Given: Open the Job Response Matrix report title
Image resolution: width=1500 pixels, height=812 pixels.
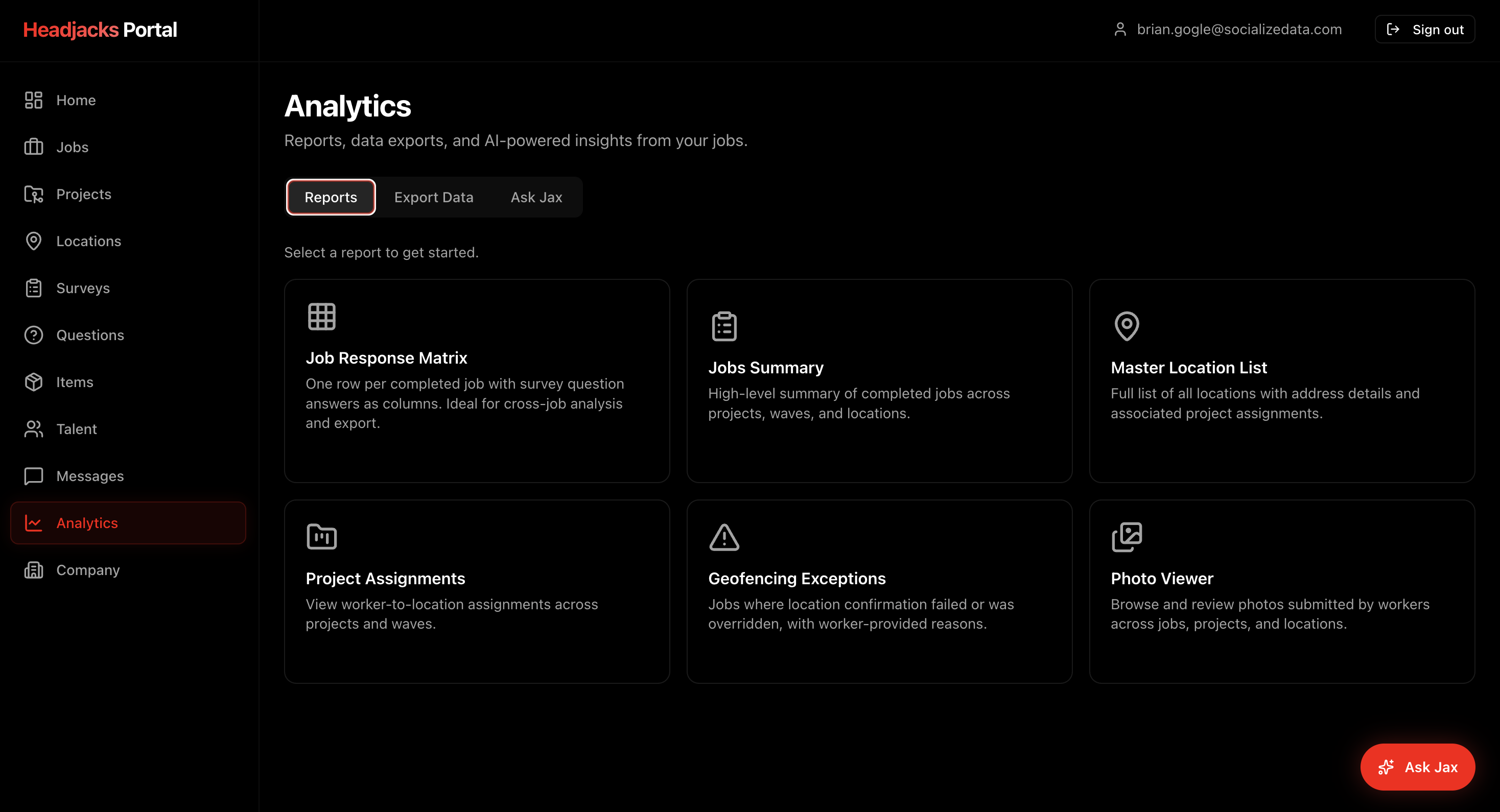Looking at the screenshot, I should (387, 358).
